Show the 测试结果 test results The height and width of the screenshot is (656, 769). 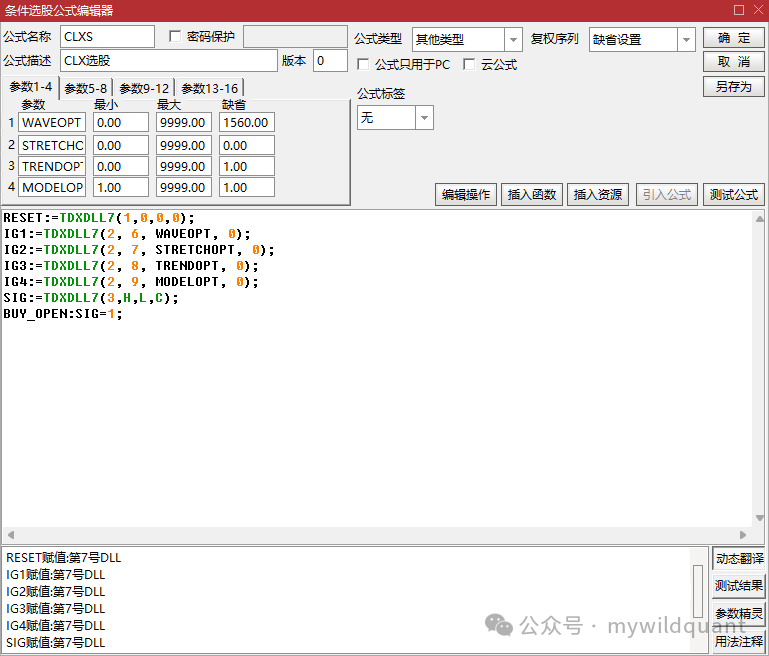coord(739,585)
